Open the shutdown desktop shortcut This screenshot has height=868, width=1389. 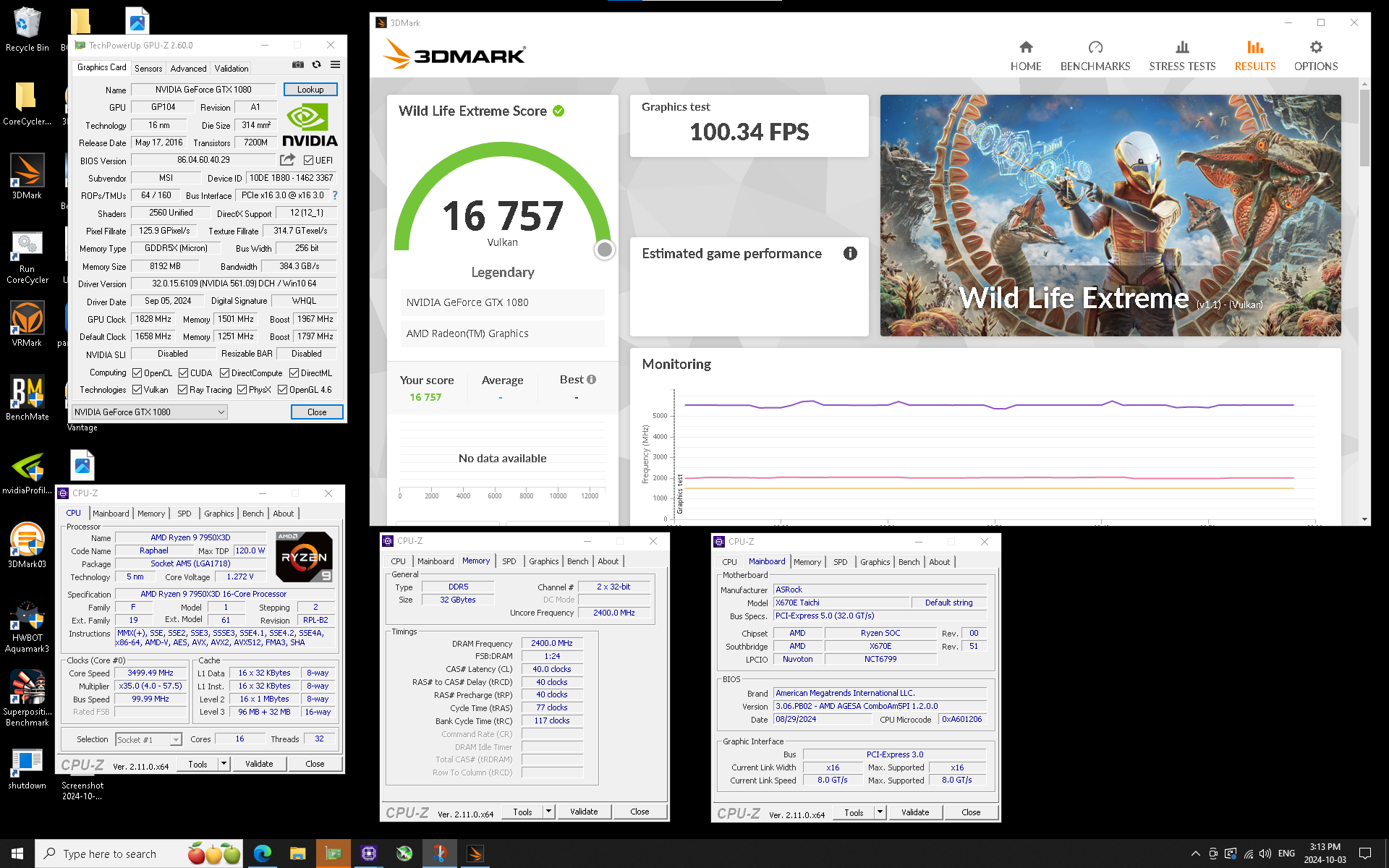click(x=27, y=770)
